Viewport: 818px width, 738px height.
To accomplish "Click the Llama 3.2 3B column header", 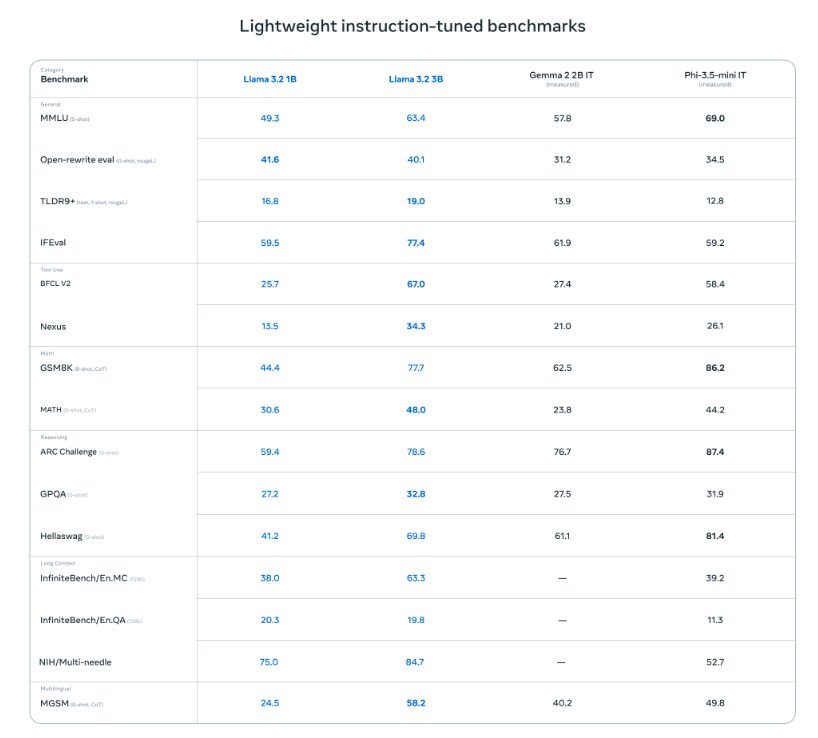I will pyautogui.click(x=416, y=79).
